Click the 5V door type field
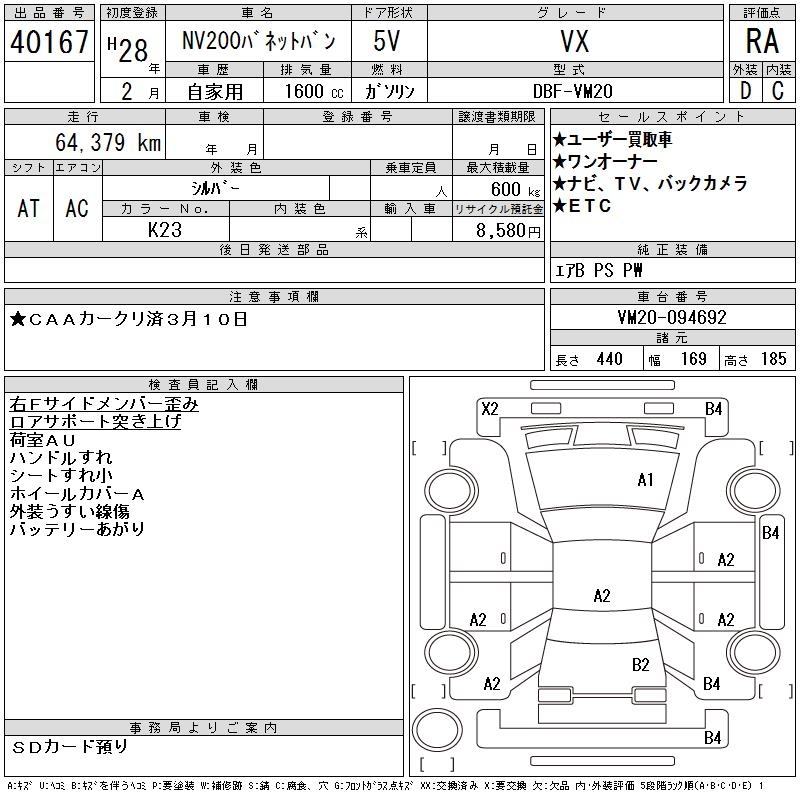 click(387, 41)
